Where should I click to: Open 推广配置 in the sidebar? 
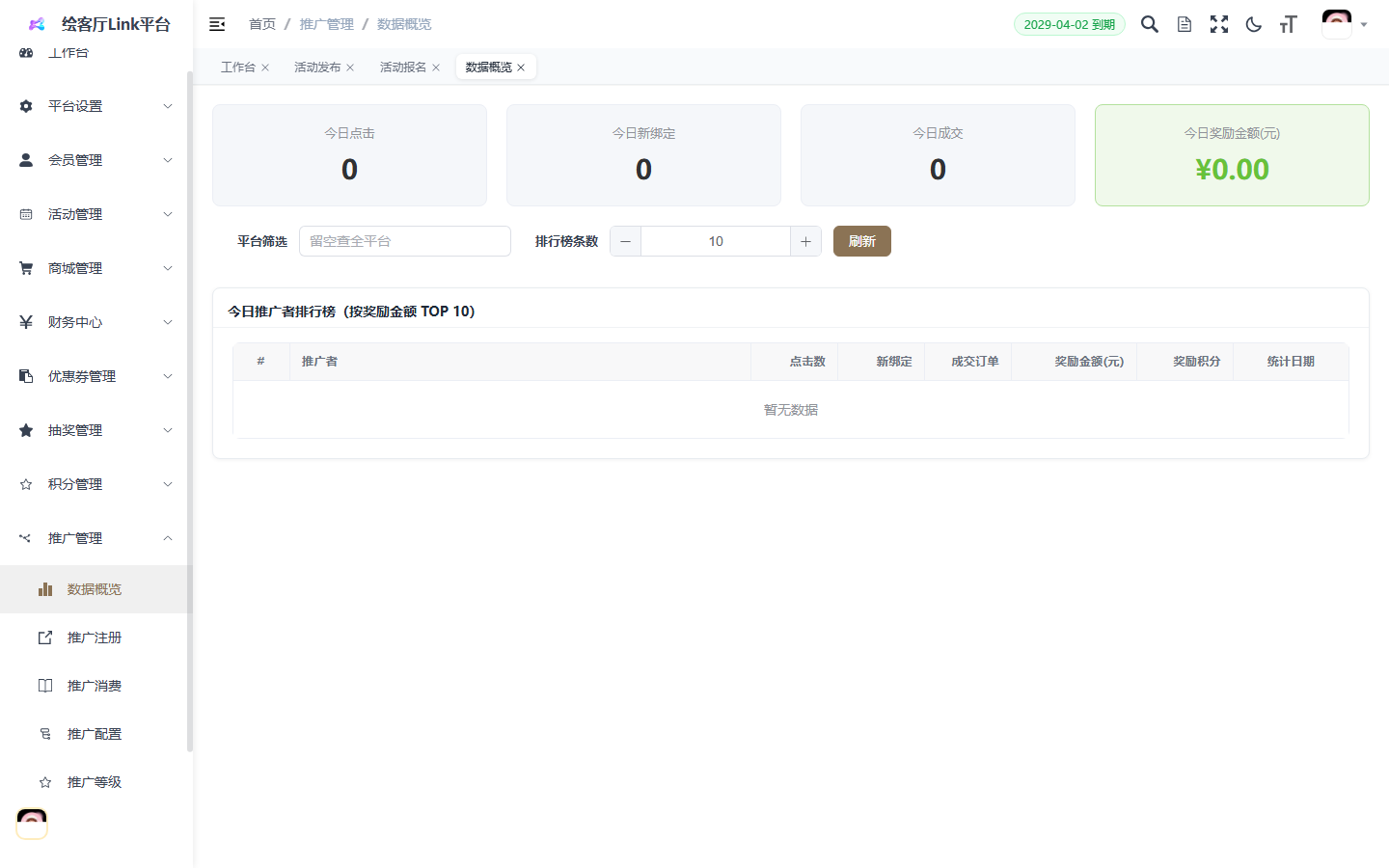(95, 734)
